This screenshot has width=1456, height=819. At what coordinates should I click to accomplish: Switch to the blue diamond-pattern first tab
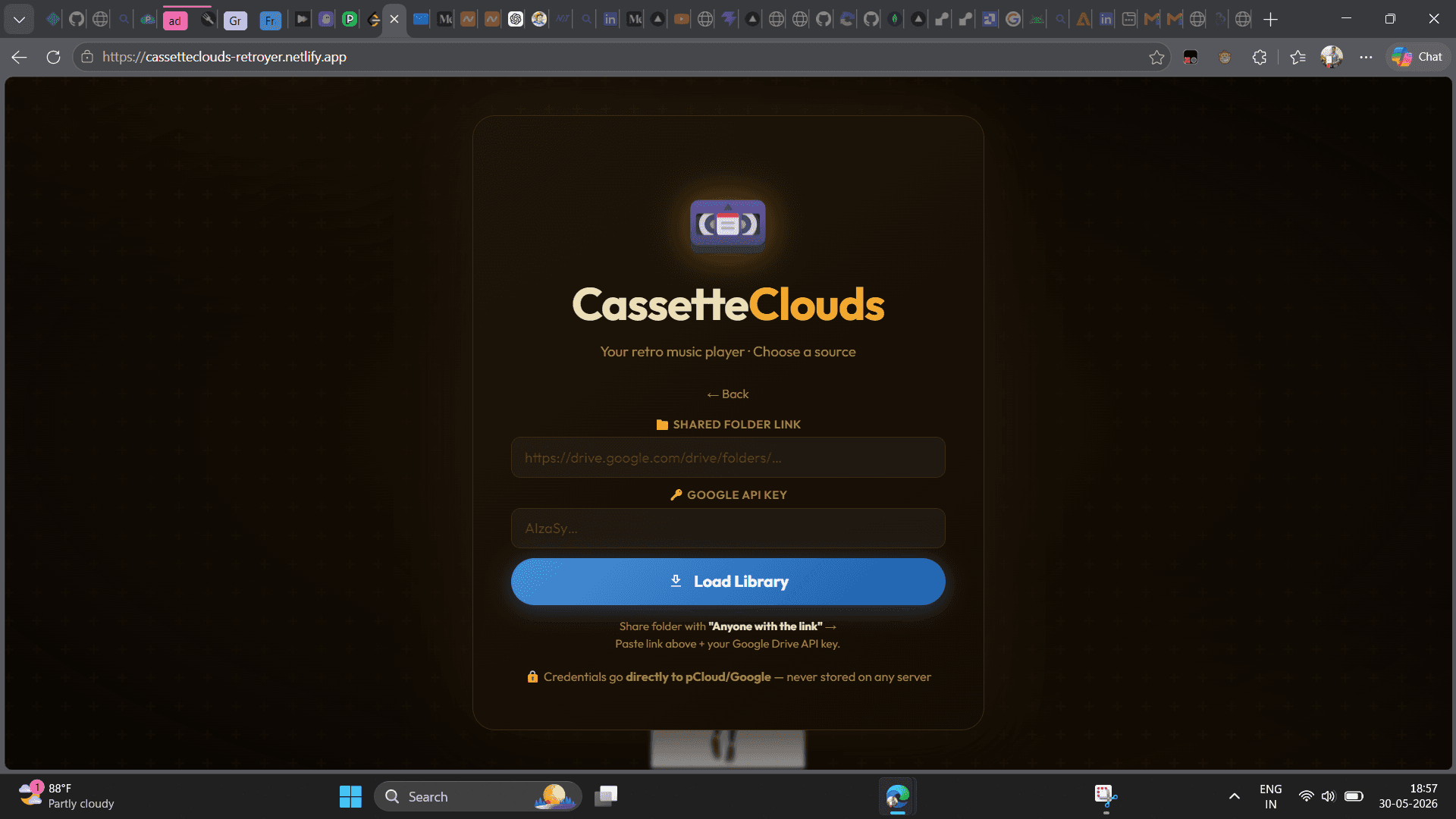pyautogui.click(x=53, y=19)
